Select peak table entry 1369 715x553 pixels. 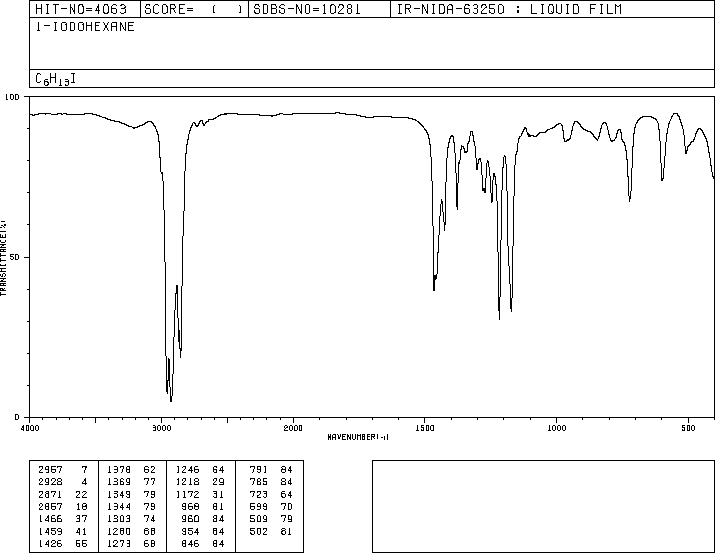click(119, 482)
